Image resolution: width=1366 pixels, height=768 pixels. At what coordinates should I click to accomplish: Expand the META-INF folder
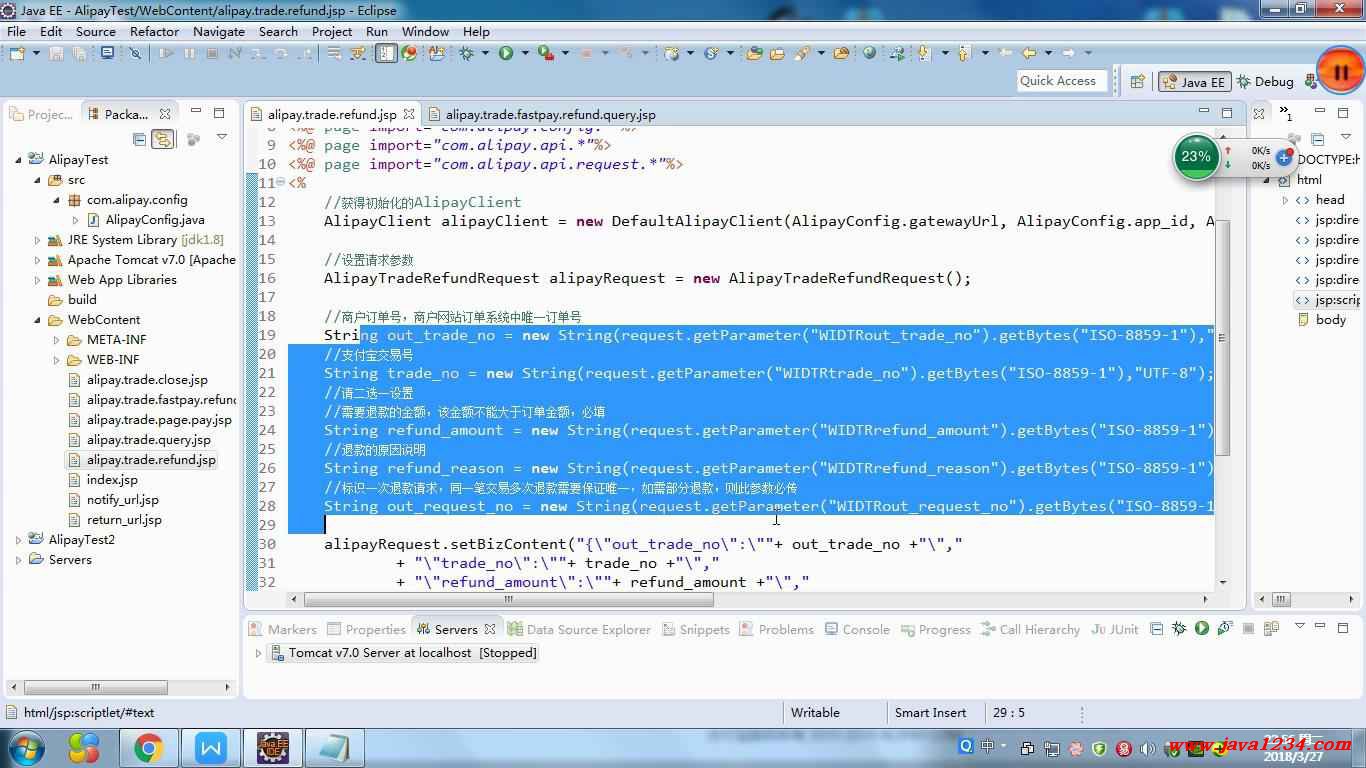coord(57,340)
